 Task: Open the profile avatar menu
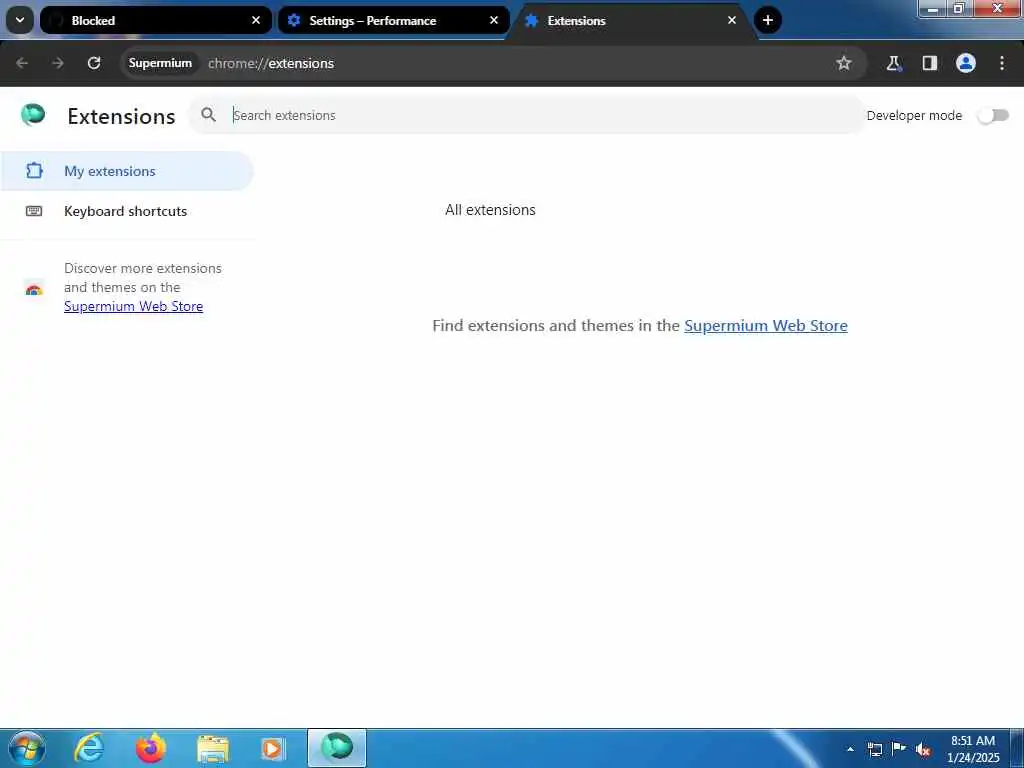click(x=966, y=63)
